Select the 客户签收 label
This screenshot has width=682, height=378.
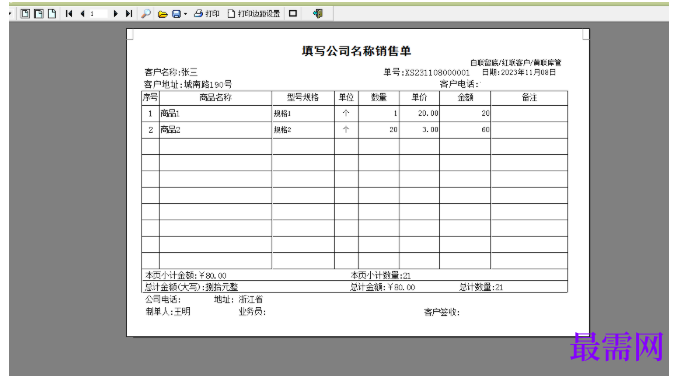(x=442, y=312)
